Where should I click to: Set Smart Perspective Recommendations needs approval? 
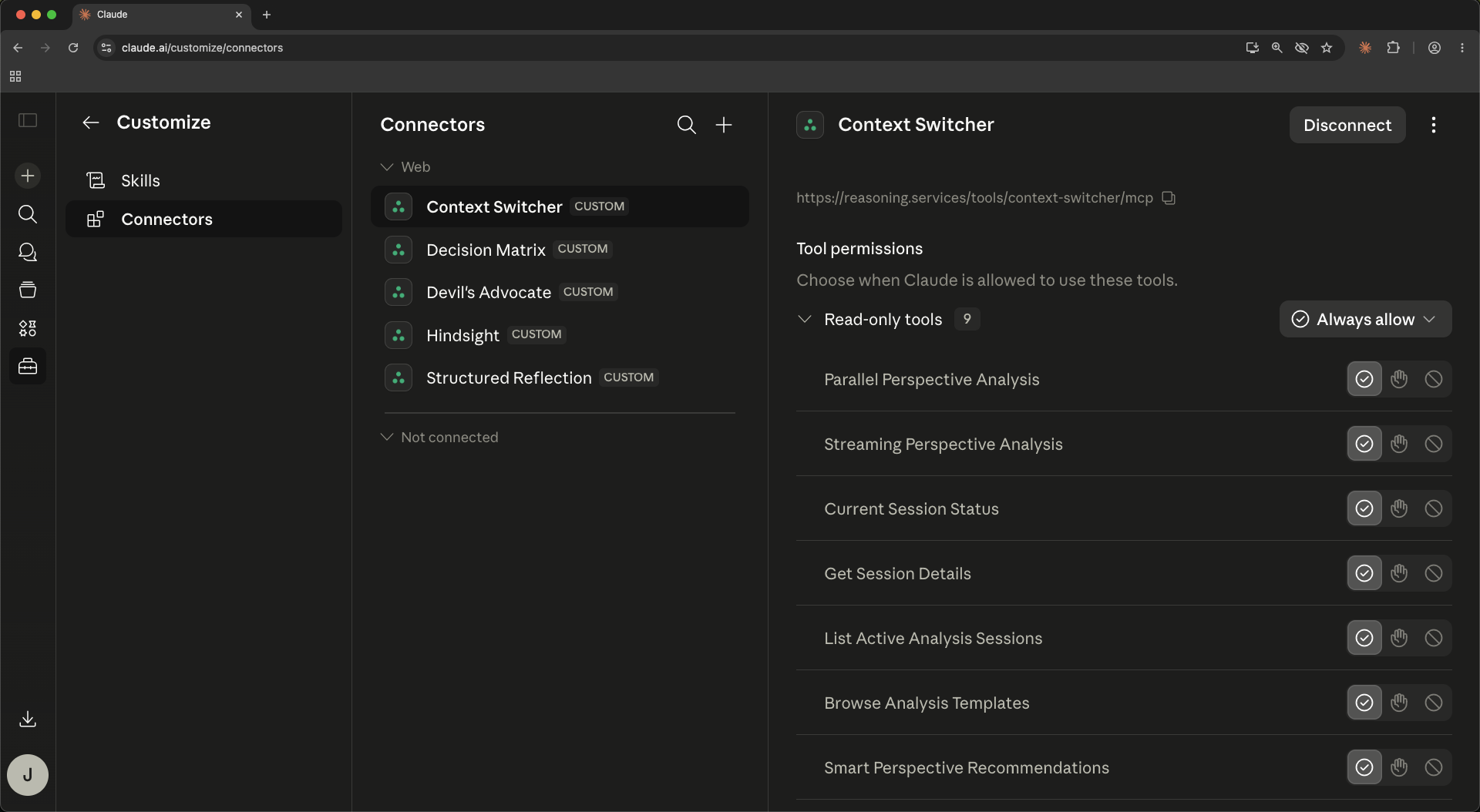[1399, 767]
